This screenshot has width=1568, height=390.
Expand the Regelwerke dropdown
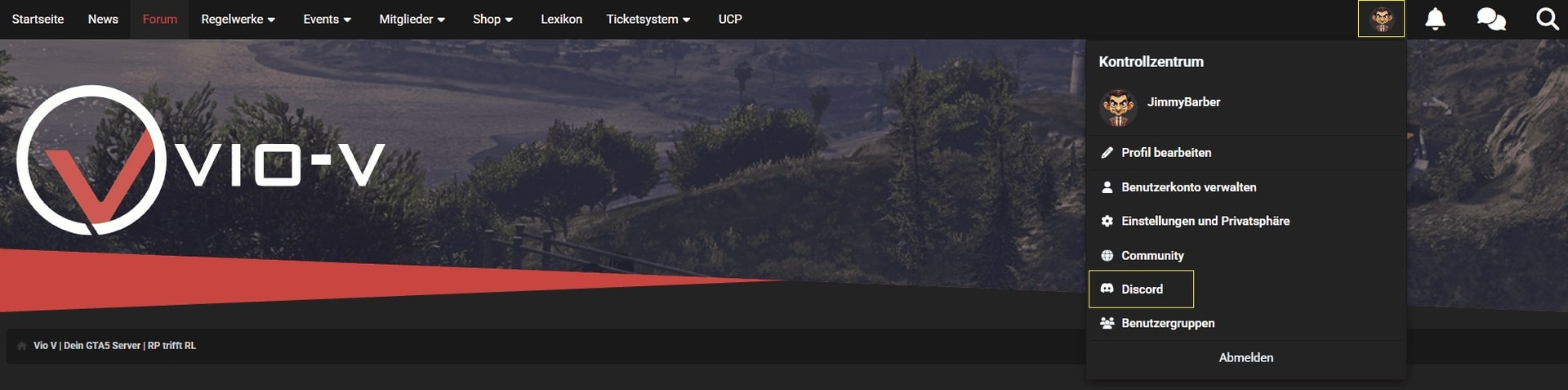pyautogui.click(x=238, y=19)
